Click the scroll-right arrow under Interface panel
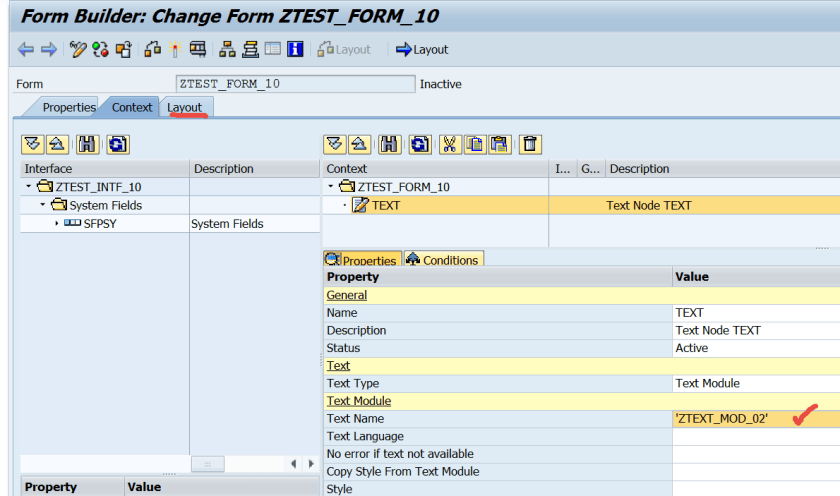Image resolution: width=840 pixels, height=496 pixels. pos(311,464)
